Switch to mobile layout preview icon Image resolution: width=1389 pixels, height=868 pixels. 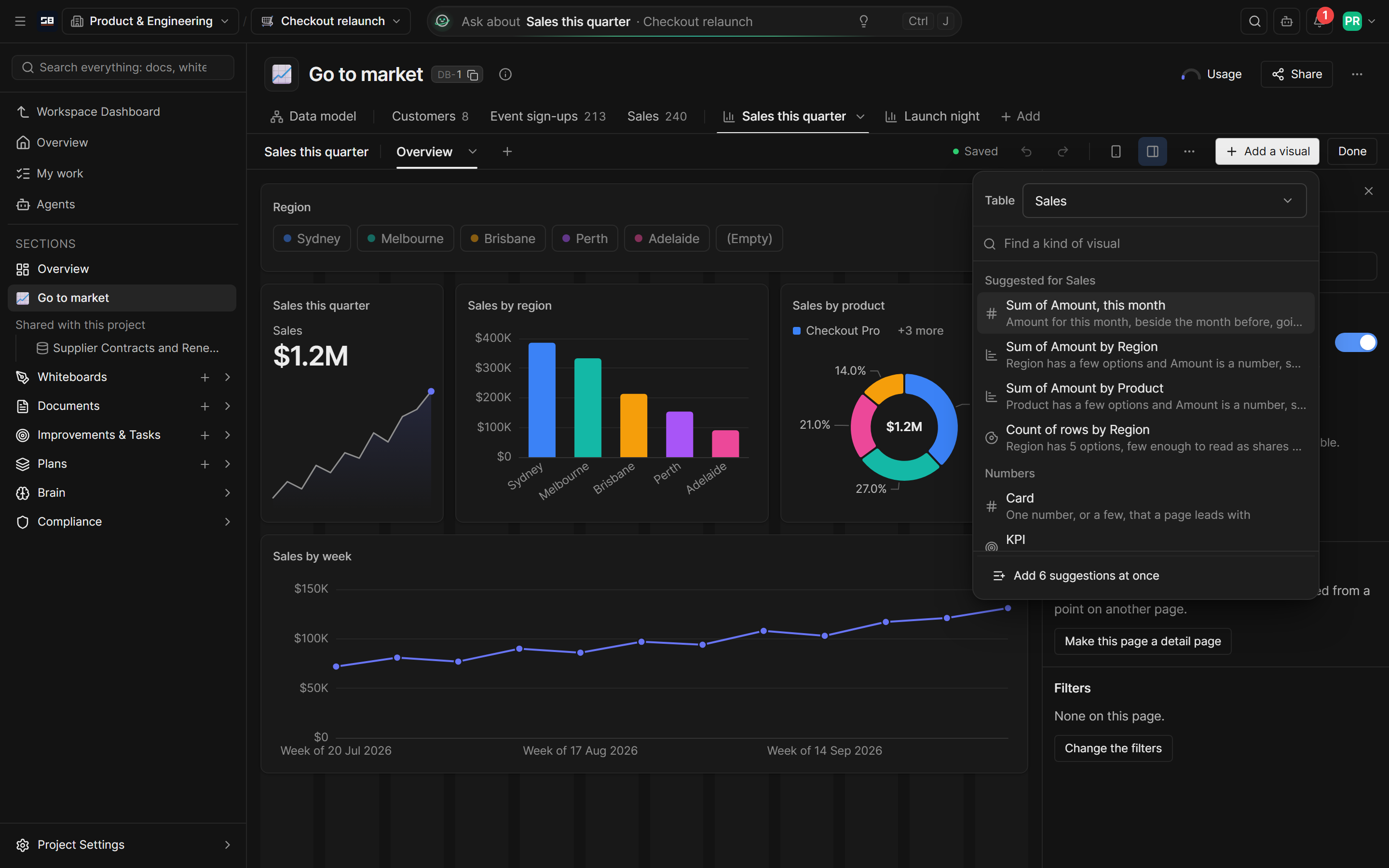click(1115, 151)
